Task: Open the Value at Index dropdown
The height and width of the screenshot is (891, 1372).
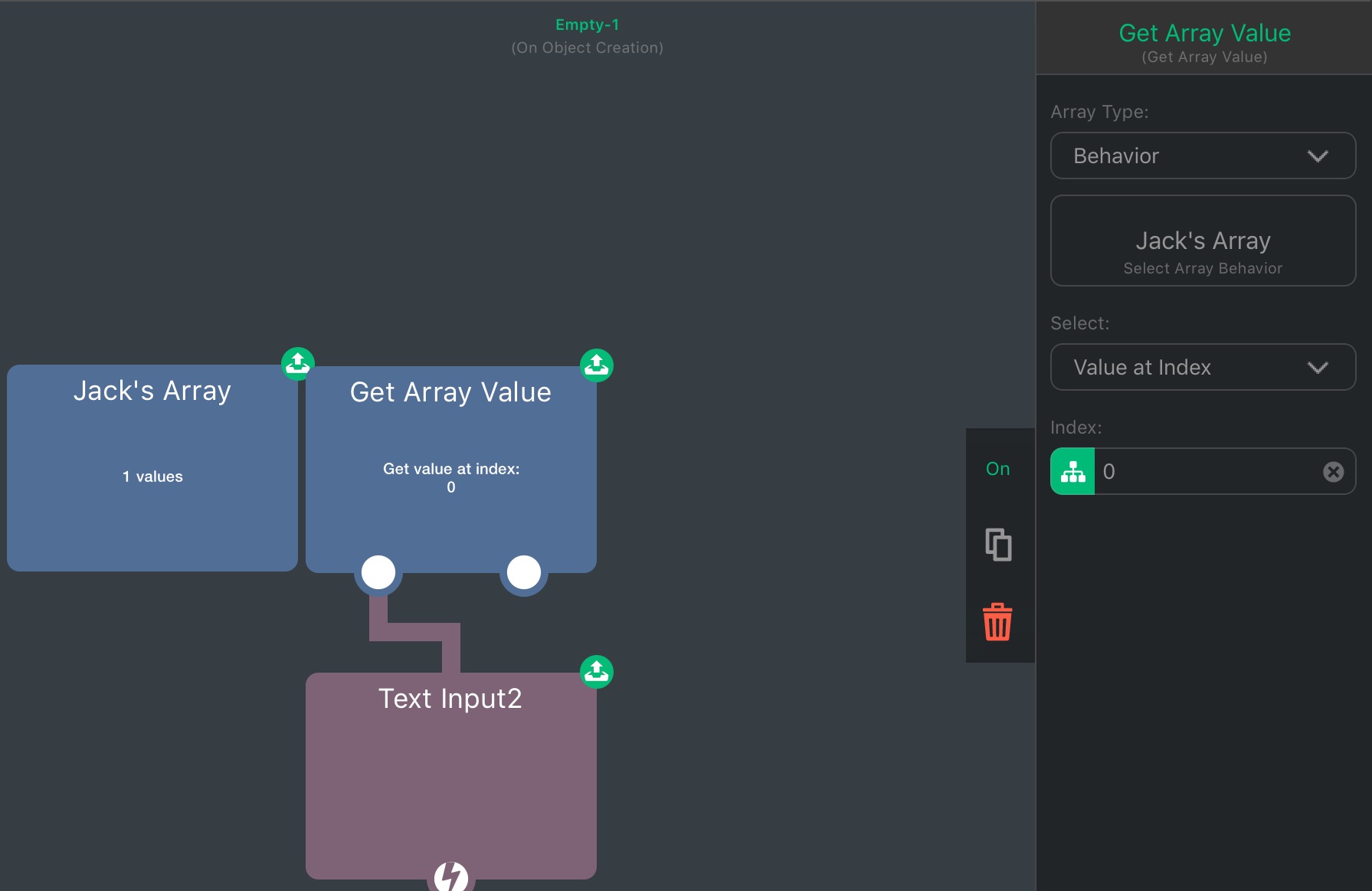Action: [x=1202, y=367]
